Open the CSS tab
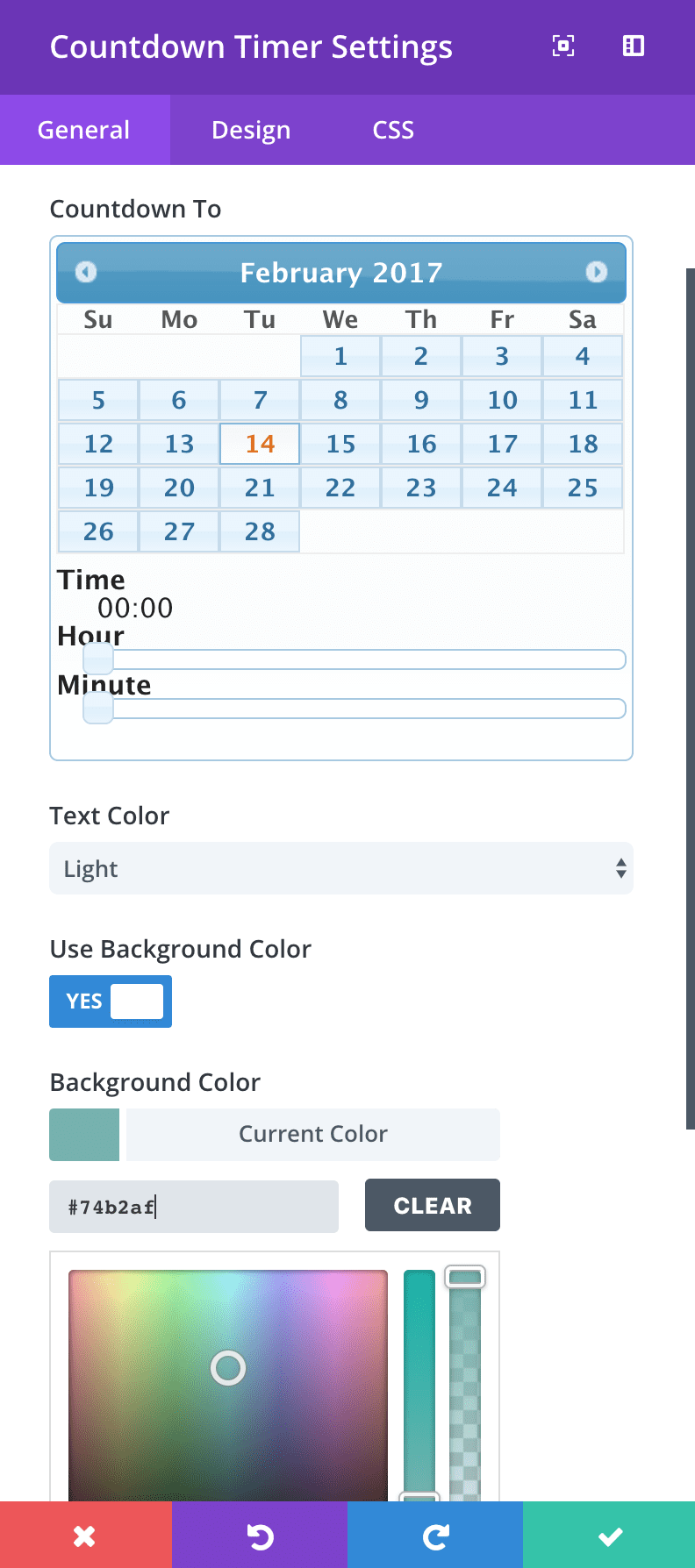This screenshot has height=1568, width=695. point(391,130)
